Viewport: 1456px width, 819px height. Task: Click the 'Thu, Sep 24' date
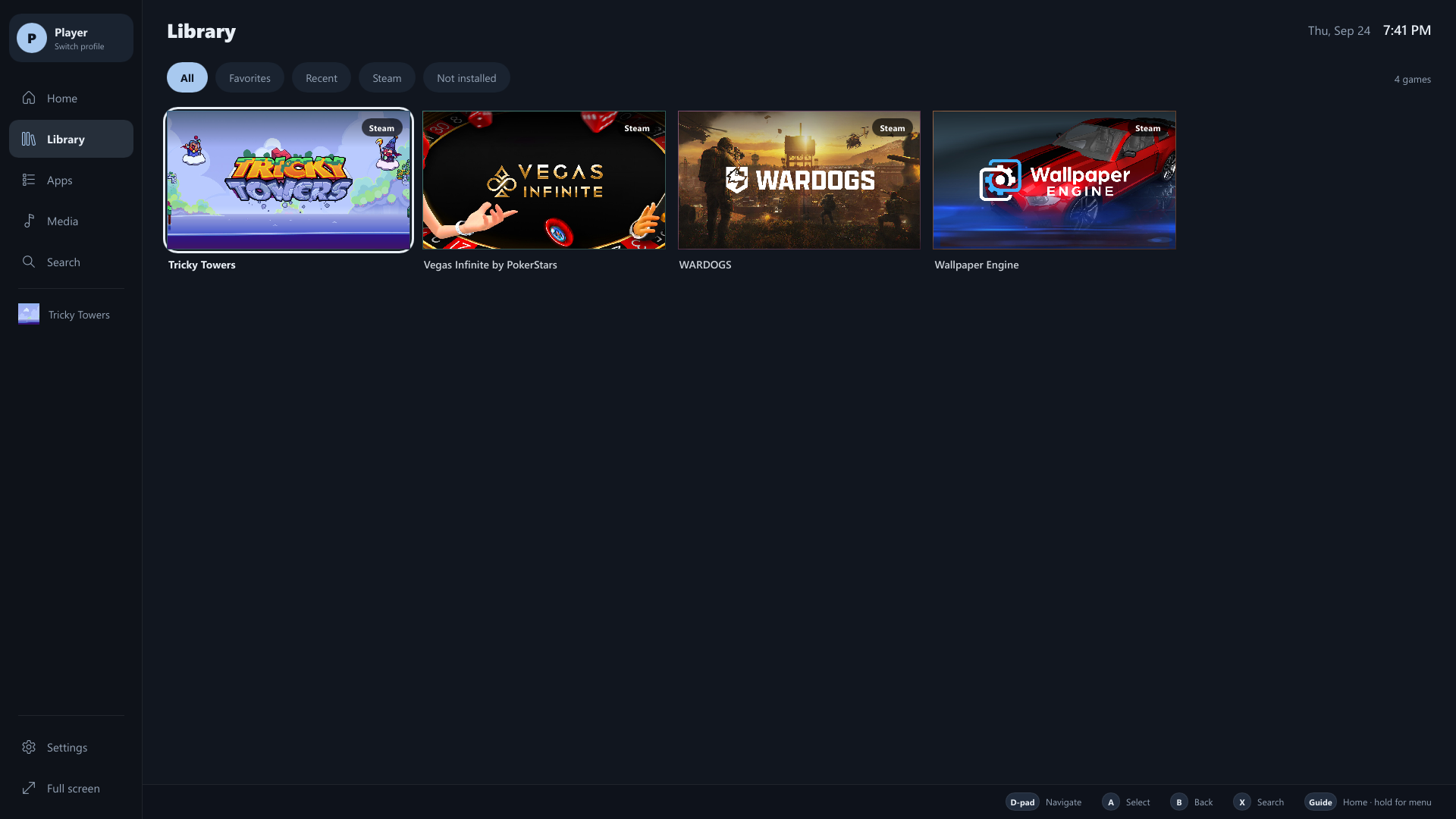pos(1339,31)
